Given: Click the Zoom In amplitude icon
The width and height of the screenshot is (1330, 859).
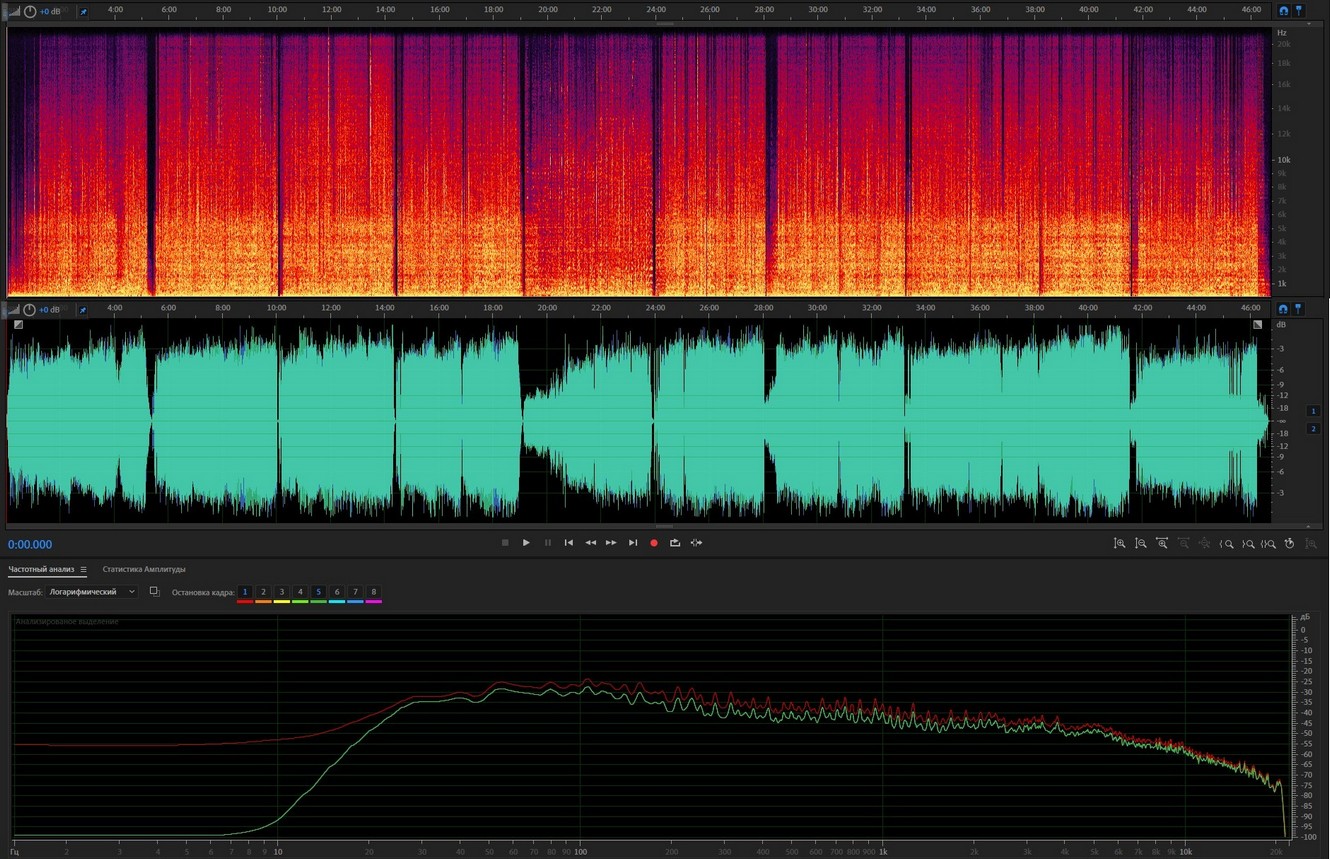Looking at the screenshot, I should [1119, 544].
